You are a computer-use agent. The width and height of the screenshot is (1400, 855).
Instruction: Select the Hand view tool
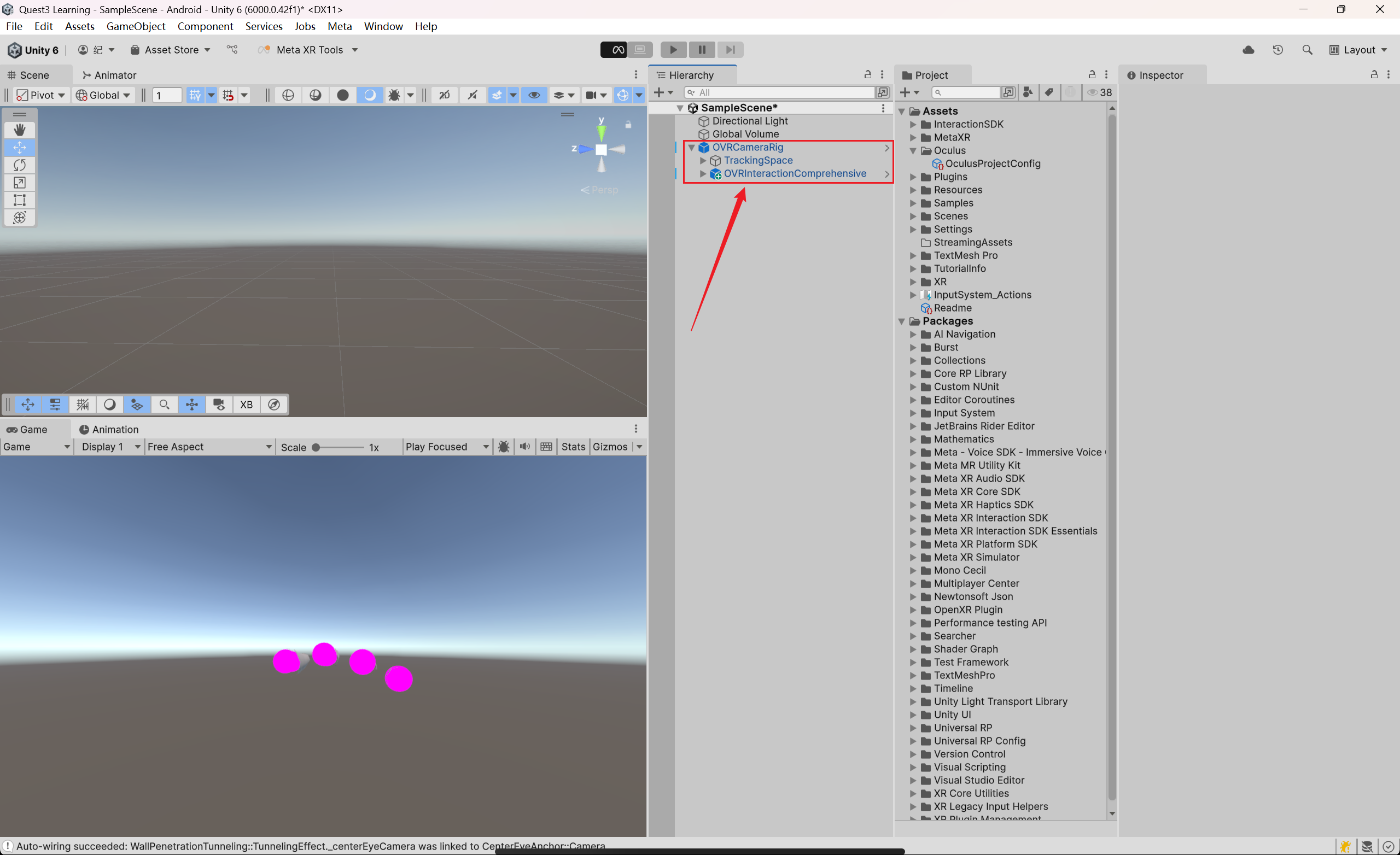(x=19, y=130)
